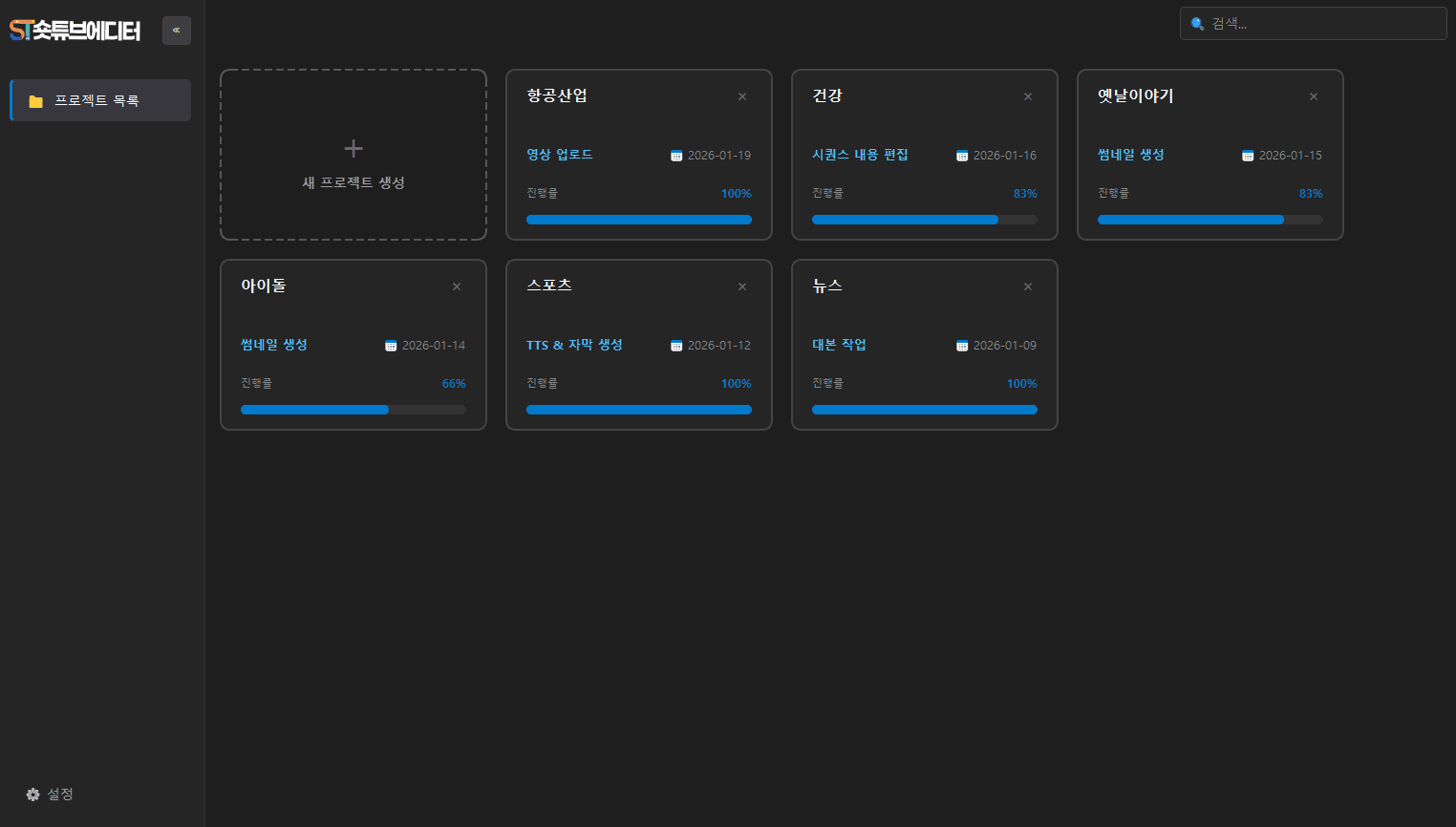
Task: Open 대본 작업 on the 뉴스 card
Action: (840, 345)
